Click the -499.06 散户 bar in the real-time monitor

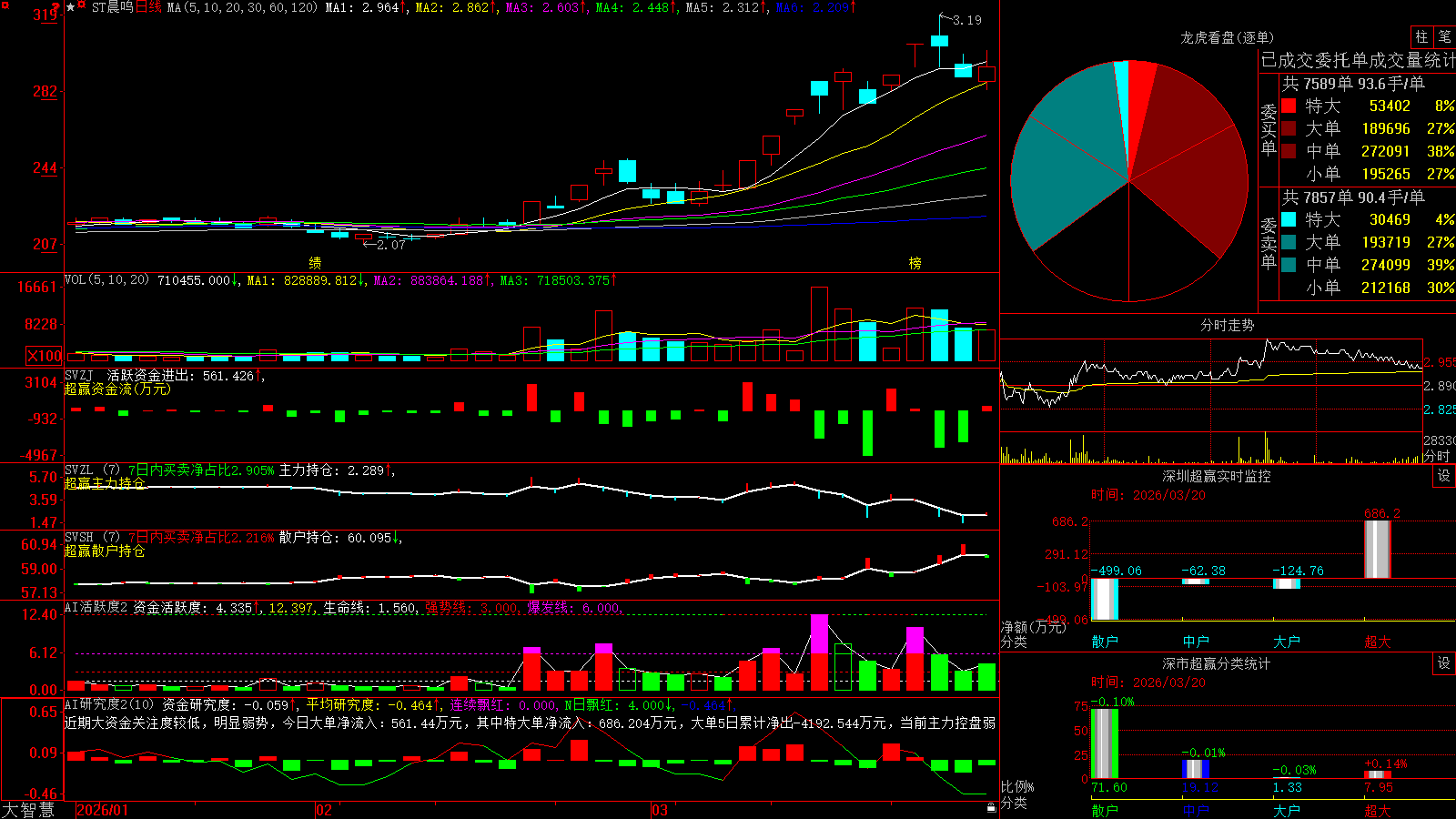tap(1105, 600)
